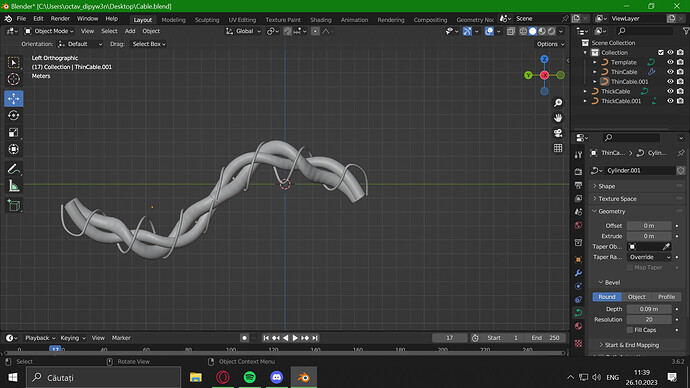Viewport: 690px width, 388px height.
Task: Toggle auto keying record button
Action: coord(244,338)
